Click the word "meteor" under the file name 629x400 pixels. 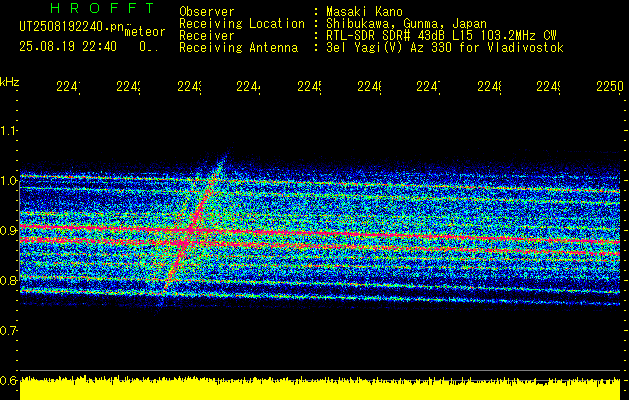145,32
